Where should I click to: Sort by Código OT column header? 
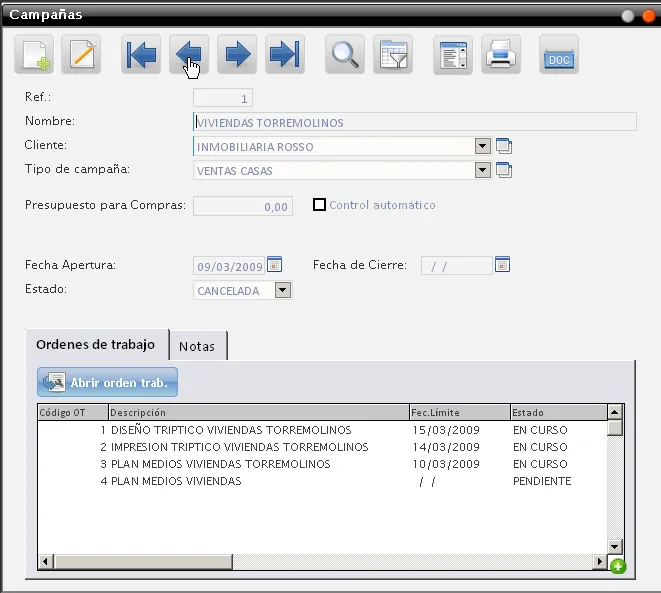73,412
